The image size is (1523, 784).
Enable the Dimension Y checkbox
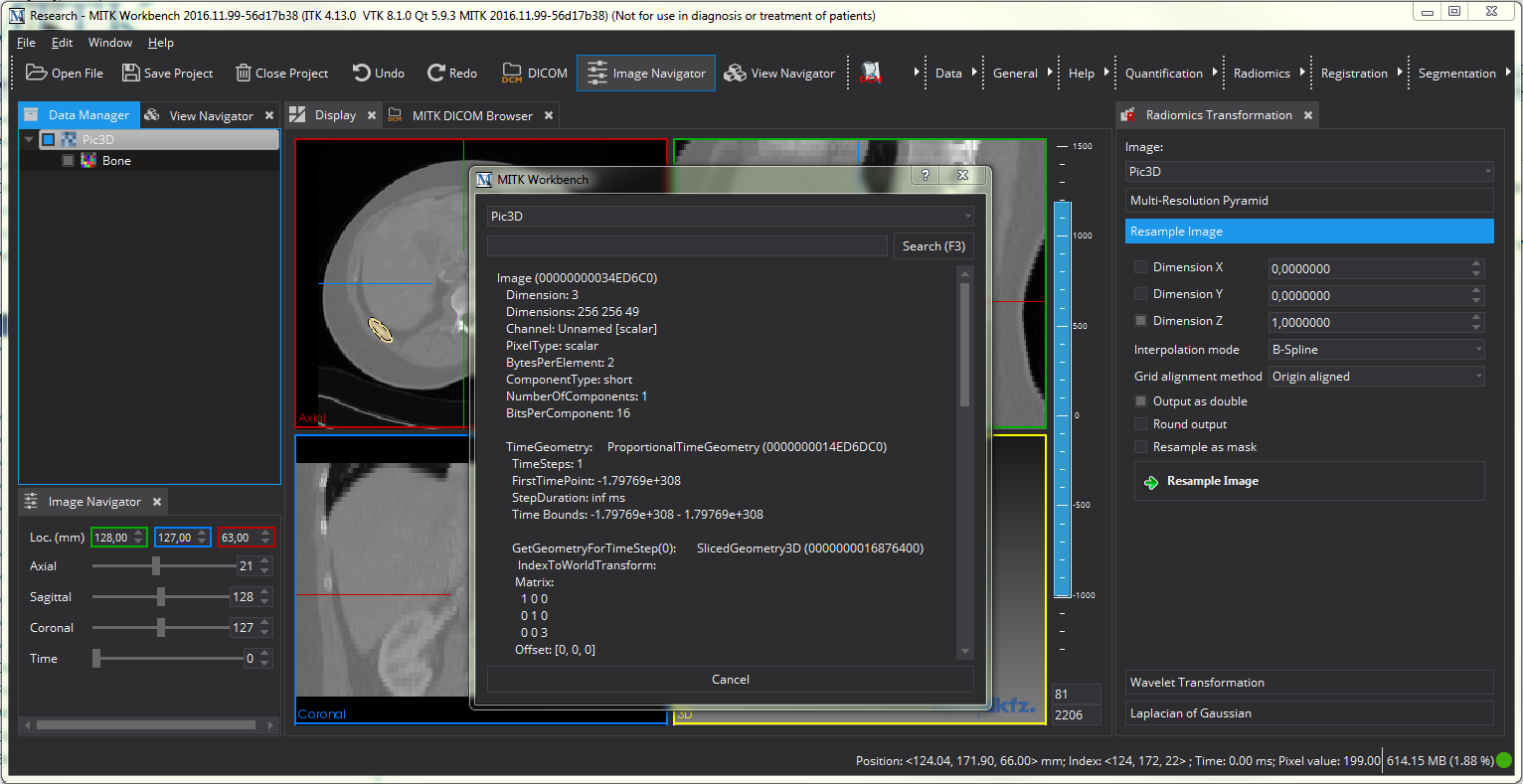[1141, 294]
